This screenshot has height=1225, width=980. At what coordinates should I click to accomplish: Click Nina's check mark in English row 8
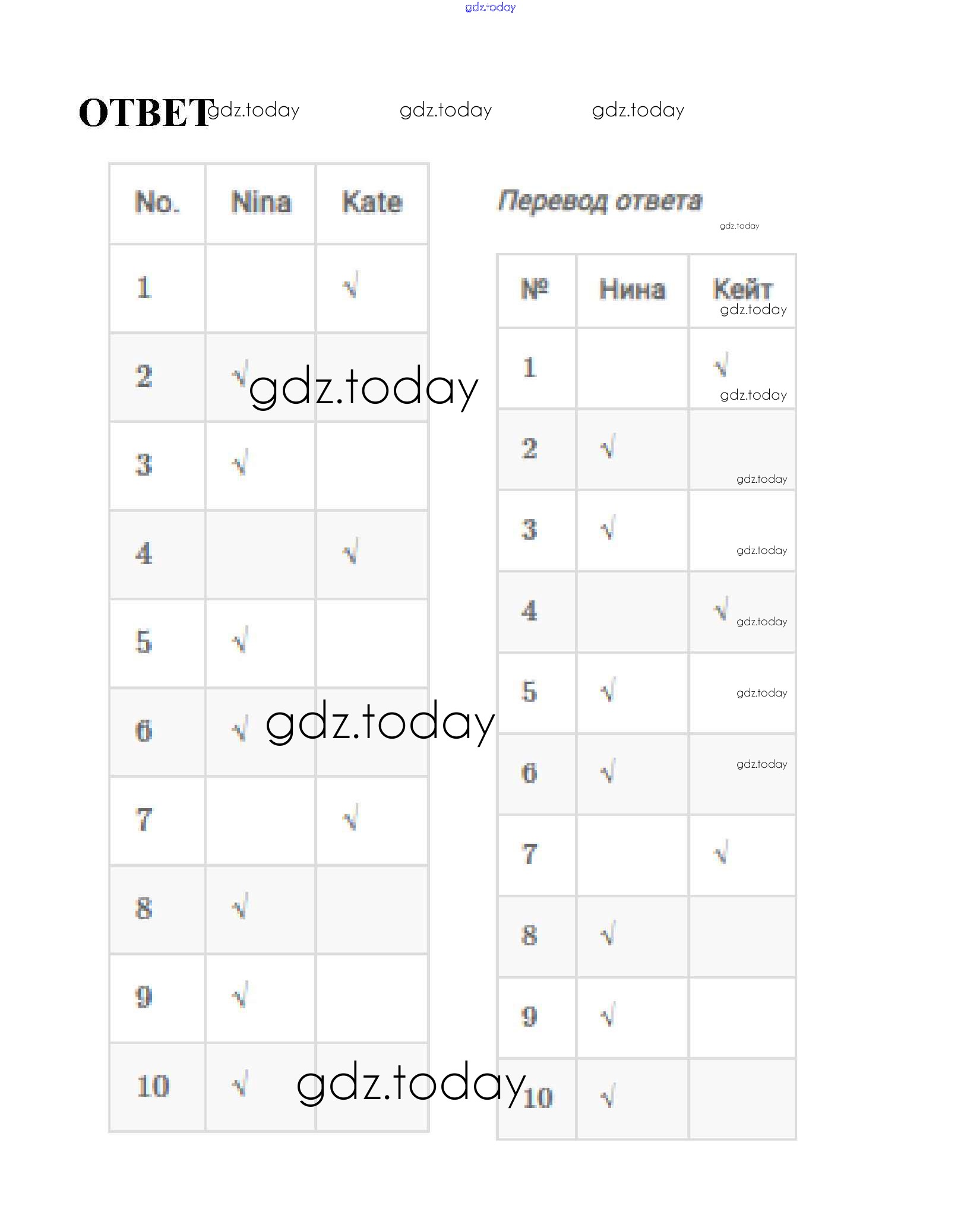coord(240,908)
